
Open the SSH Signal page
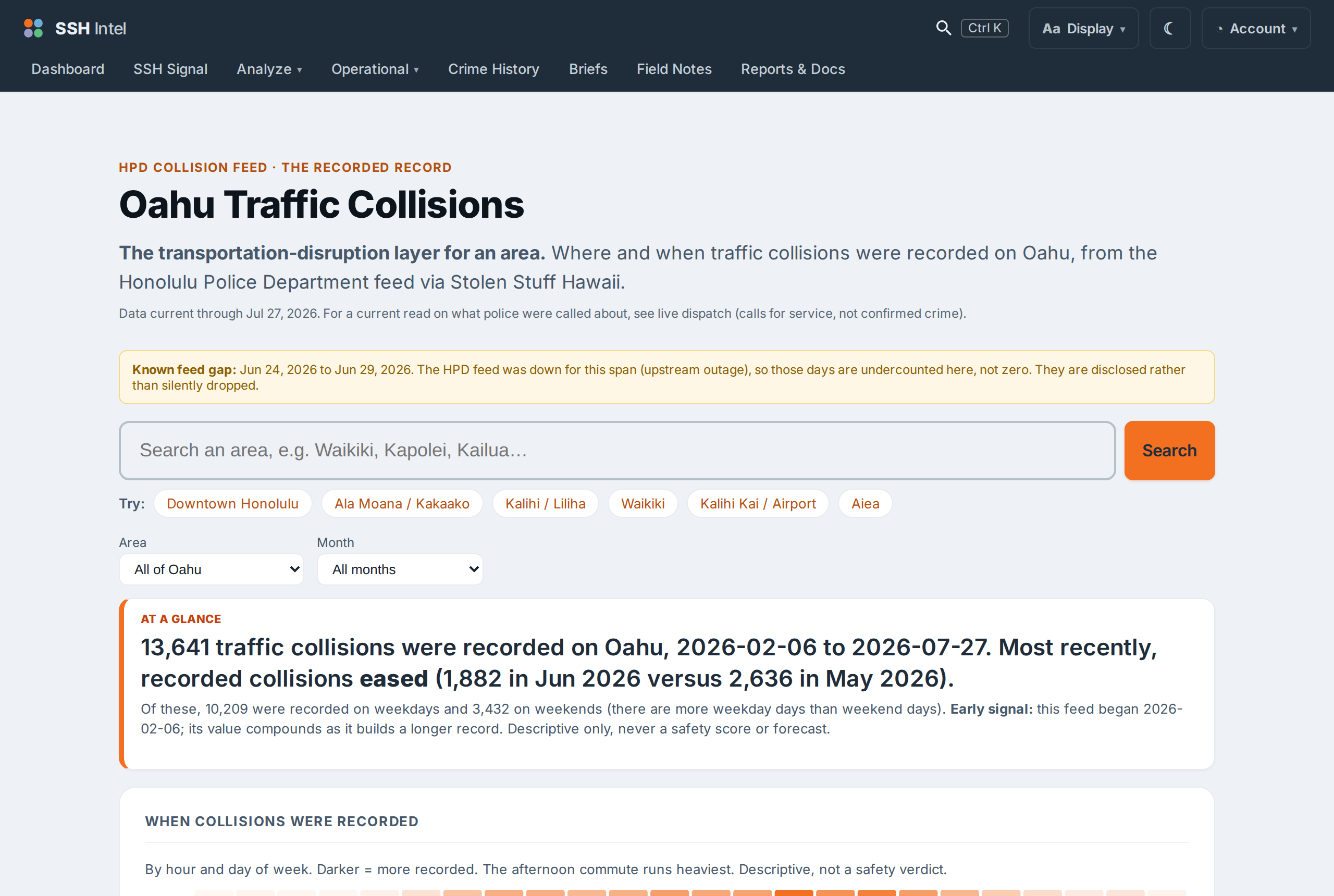click(x=170, y=69)
